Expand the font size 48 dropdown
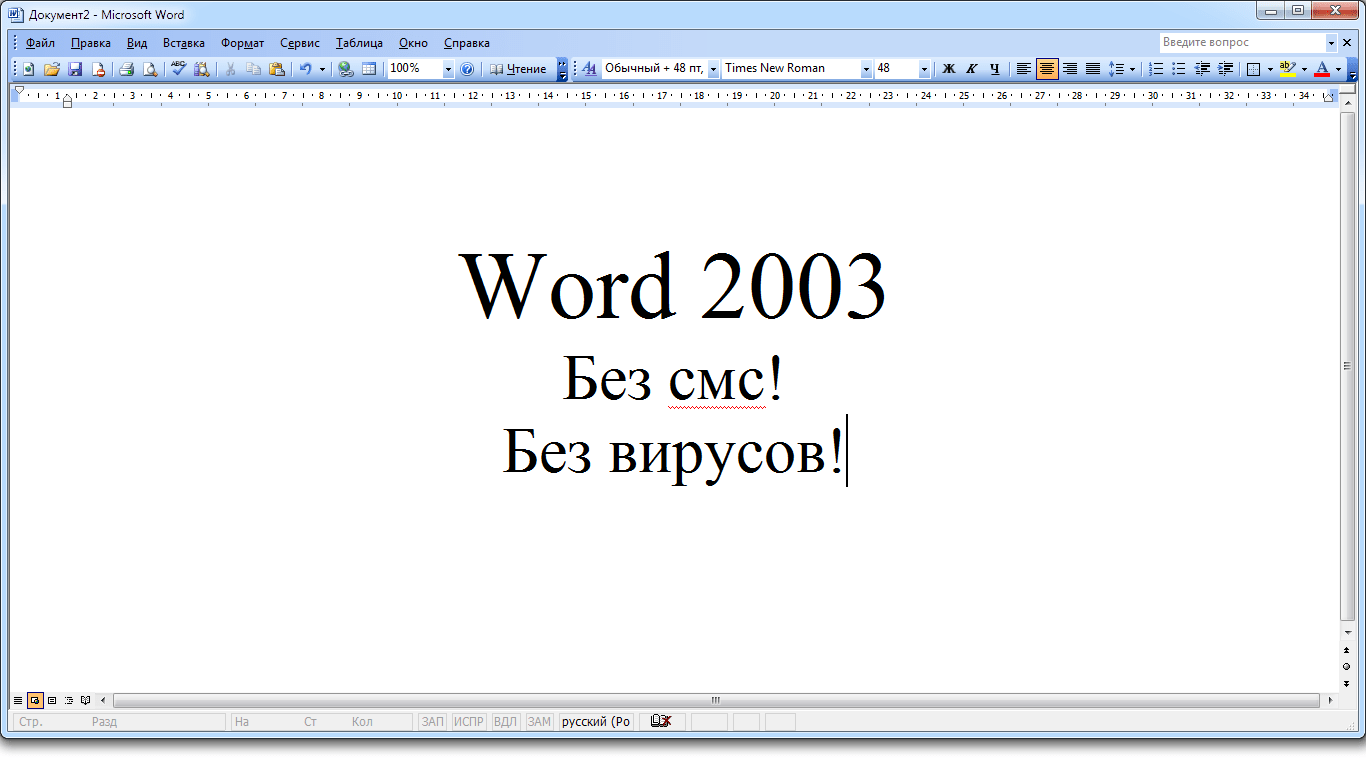This screenshot has height=758, width=1366. (924, 69)
